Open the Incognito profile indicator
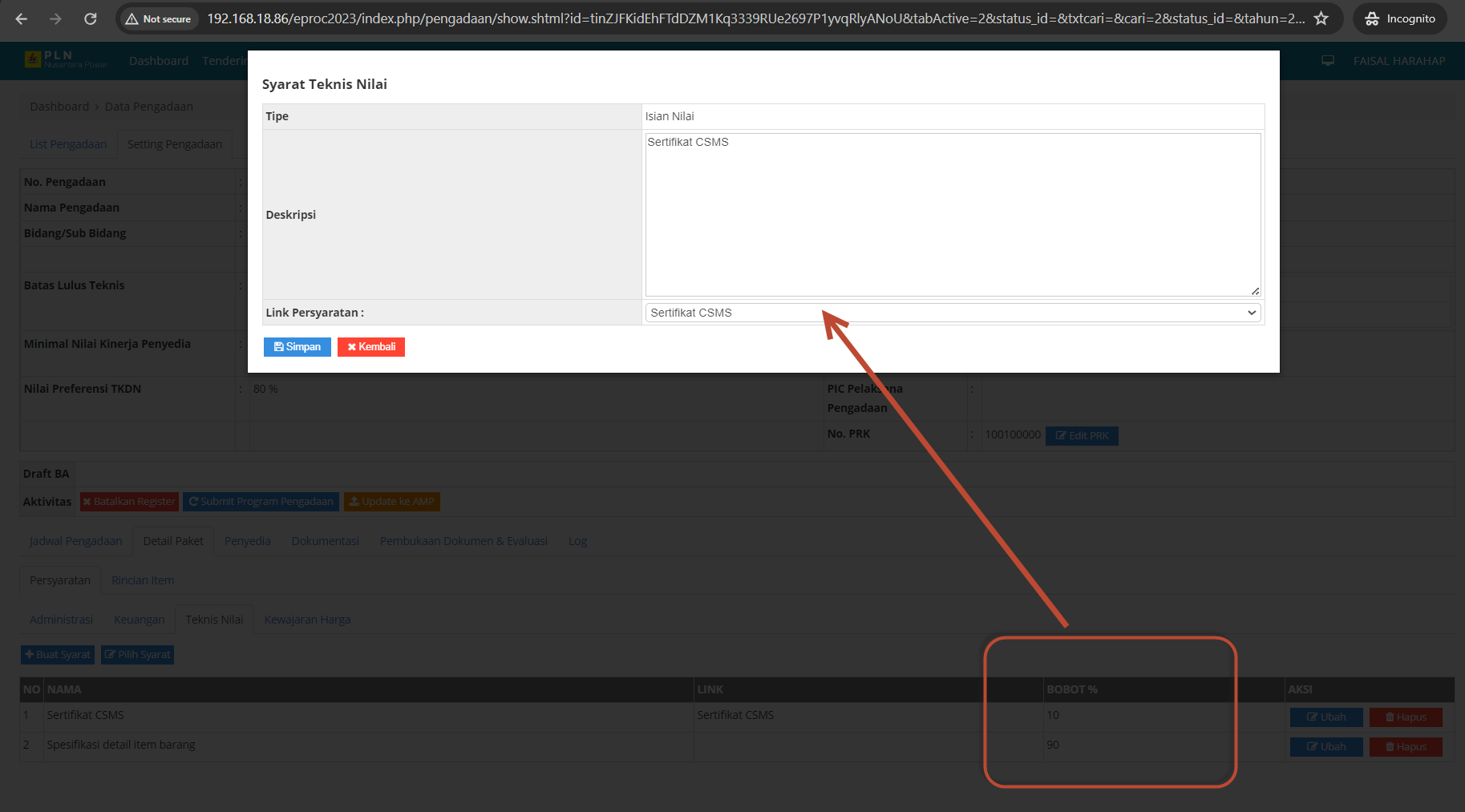The height and width of the screenshot is (812, 1465). point(1400,18)
